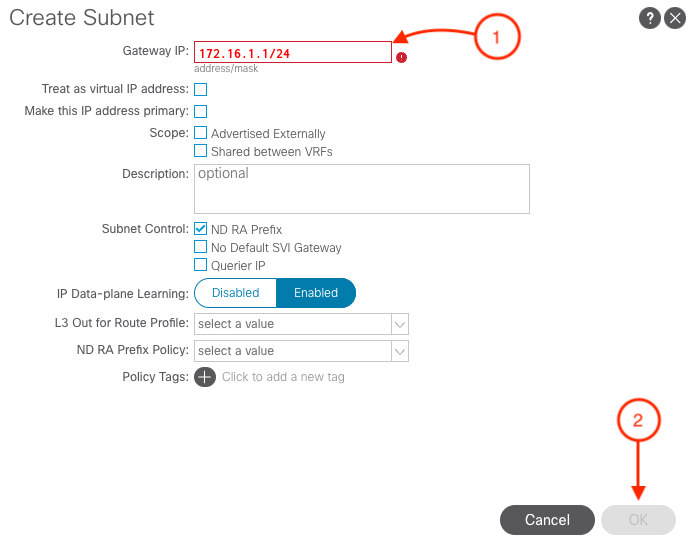Open help with the question mark icon
The image size is (697, 547).
[651, 17]
